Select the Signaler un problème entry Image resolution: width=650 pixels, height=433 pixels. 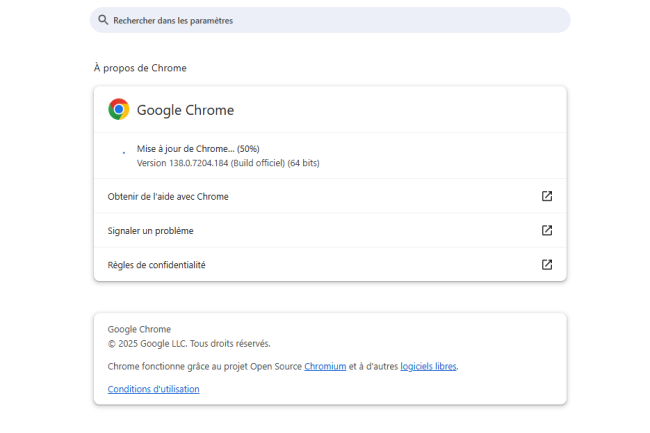coord(150,231)
